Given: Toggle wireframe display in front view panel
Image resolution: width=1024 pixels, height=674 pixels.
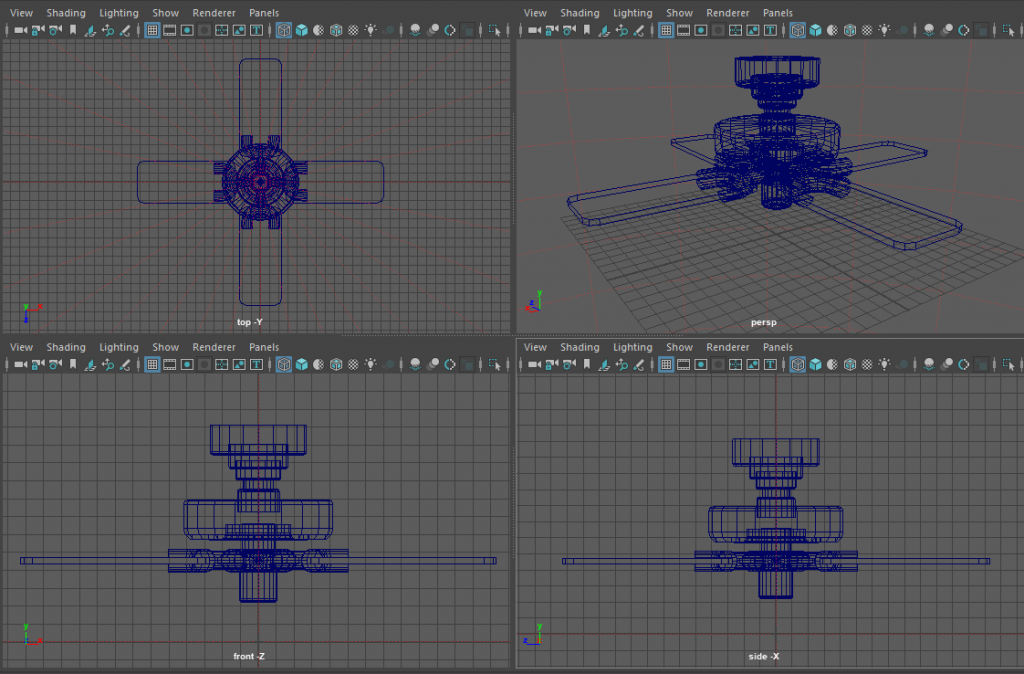Looking at the screenshot, I should pyautogui.click(x=284, y=365).
